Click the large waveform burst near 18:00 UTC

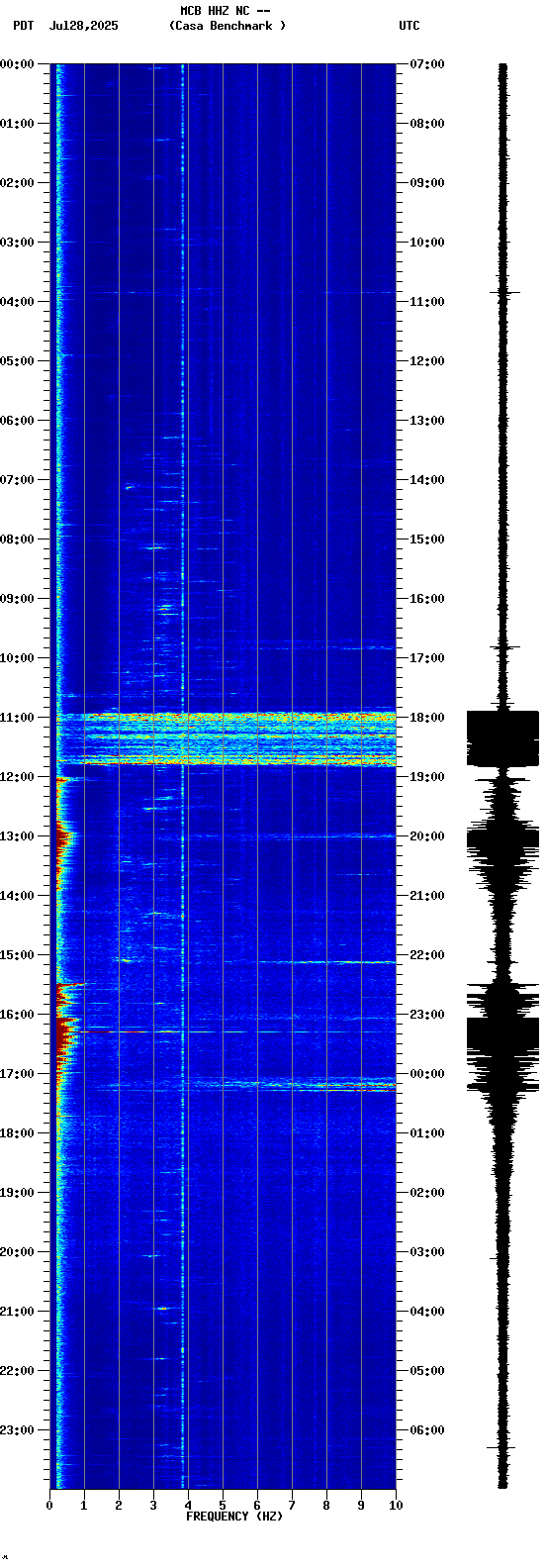tap(502, 738)
